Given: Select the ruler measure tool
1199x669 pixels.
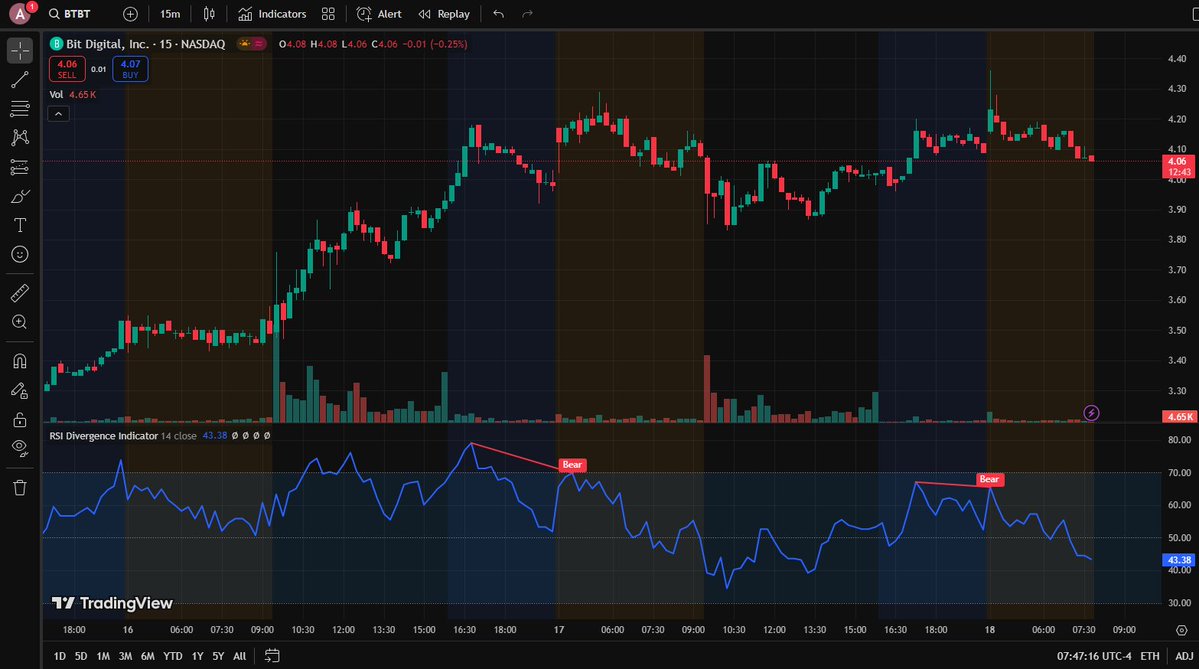Looking at the screenshot, I should point(20,293).
